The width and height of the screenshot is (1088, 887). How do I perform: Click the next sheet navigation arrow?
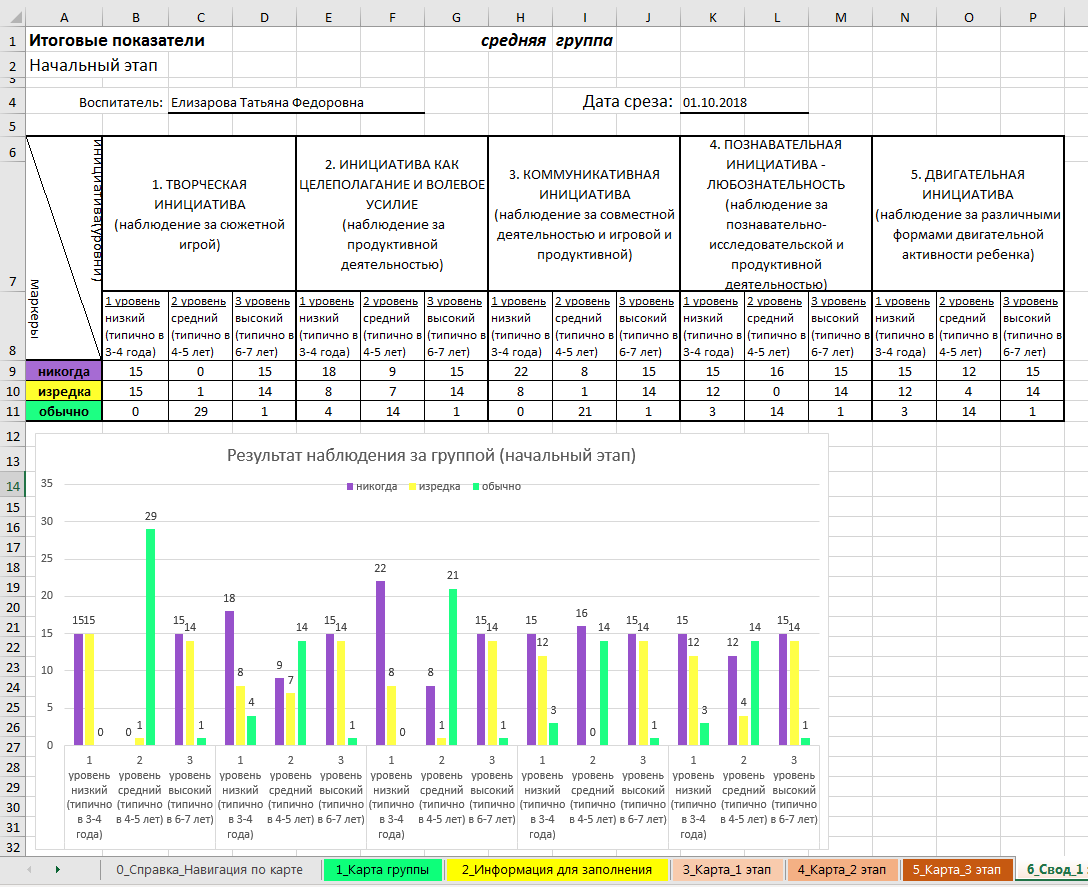pos(58,869)
